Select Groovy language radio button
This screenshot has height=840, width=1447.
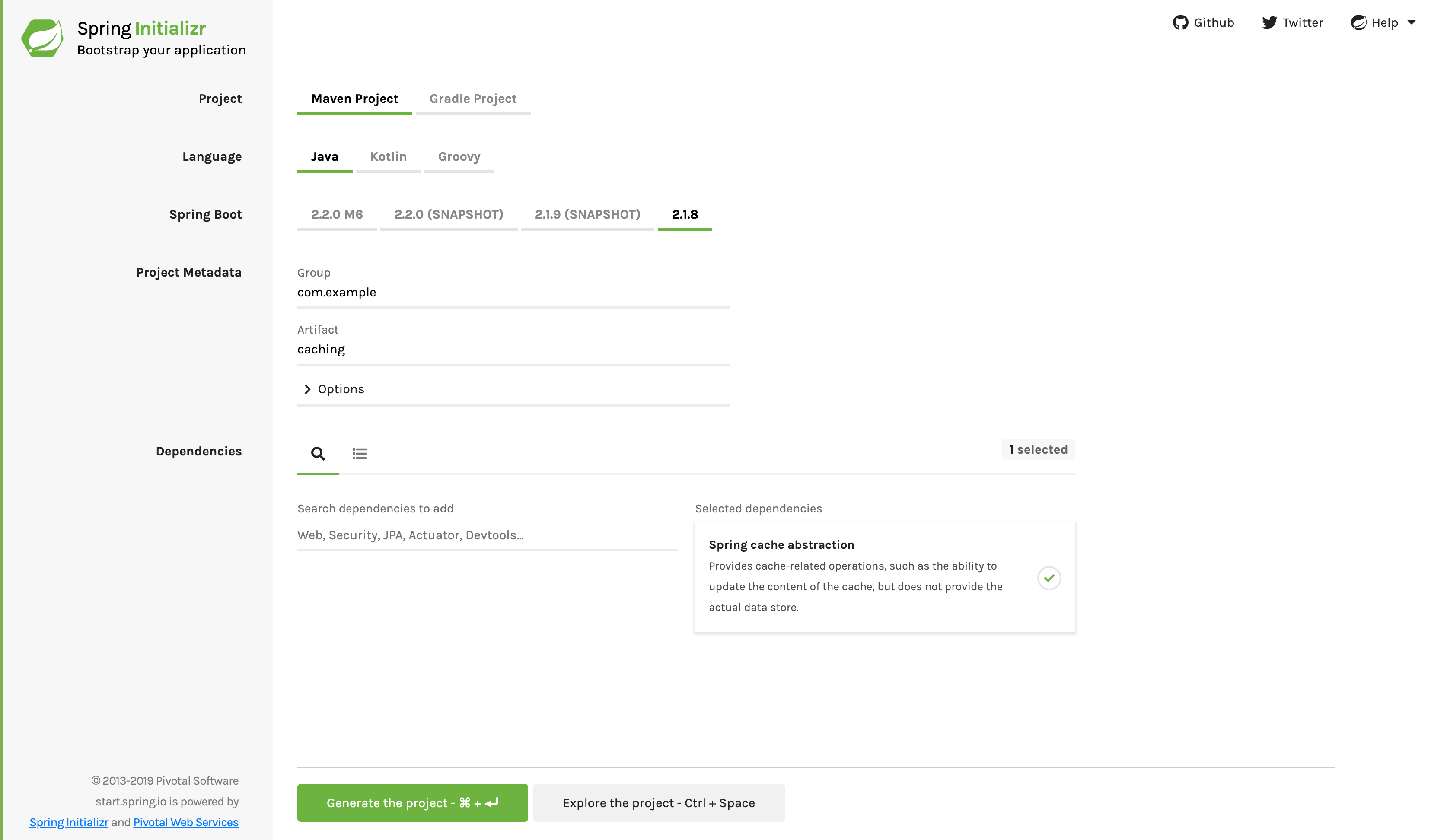click(x=459, y=156)
